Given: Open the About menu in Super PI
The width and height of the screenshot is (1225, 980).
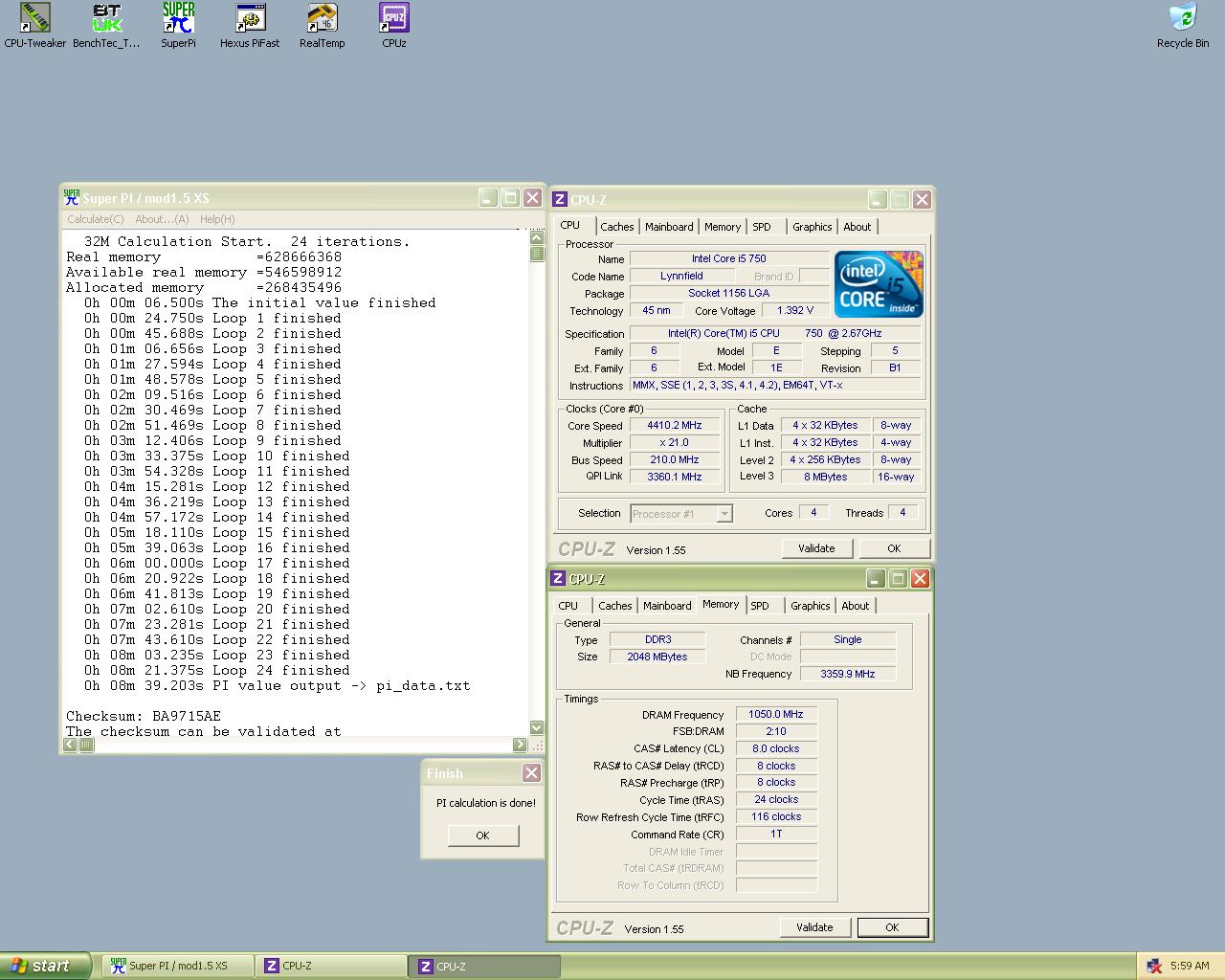Looking at the screenshot, I should pyautogui.click(x=162, y=219).
